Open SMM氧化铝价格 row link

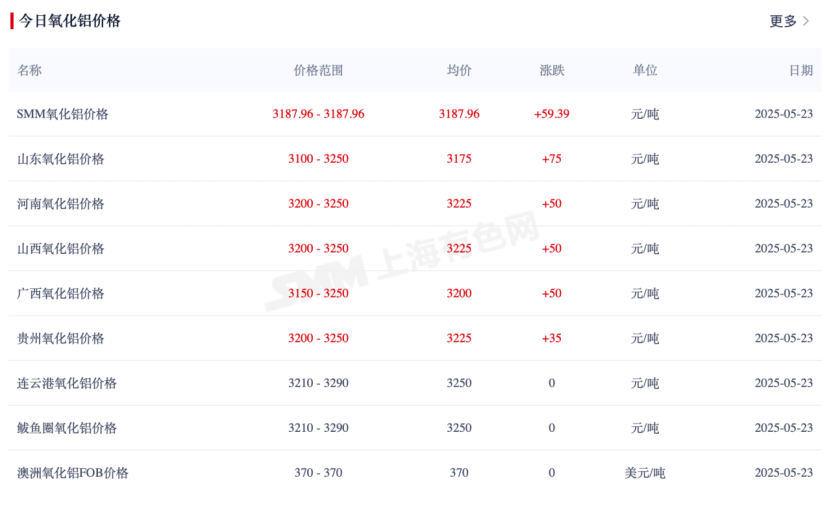click(x=62, y=114)
